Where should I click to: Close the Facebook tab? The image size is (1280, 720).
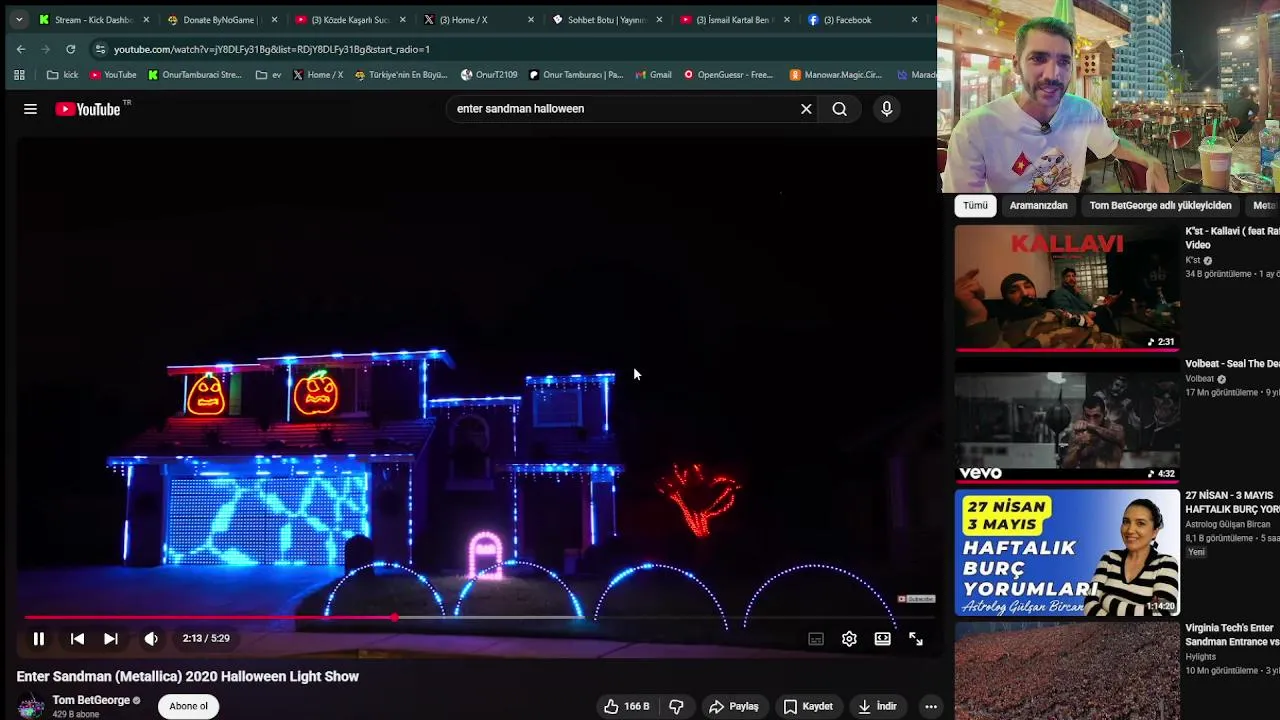914,20
